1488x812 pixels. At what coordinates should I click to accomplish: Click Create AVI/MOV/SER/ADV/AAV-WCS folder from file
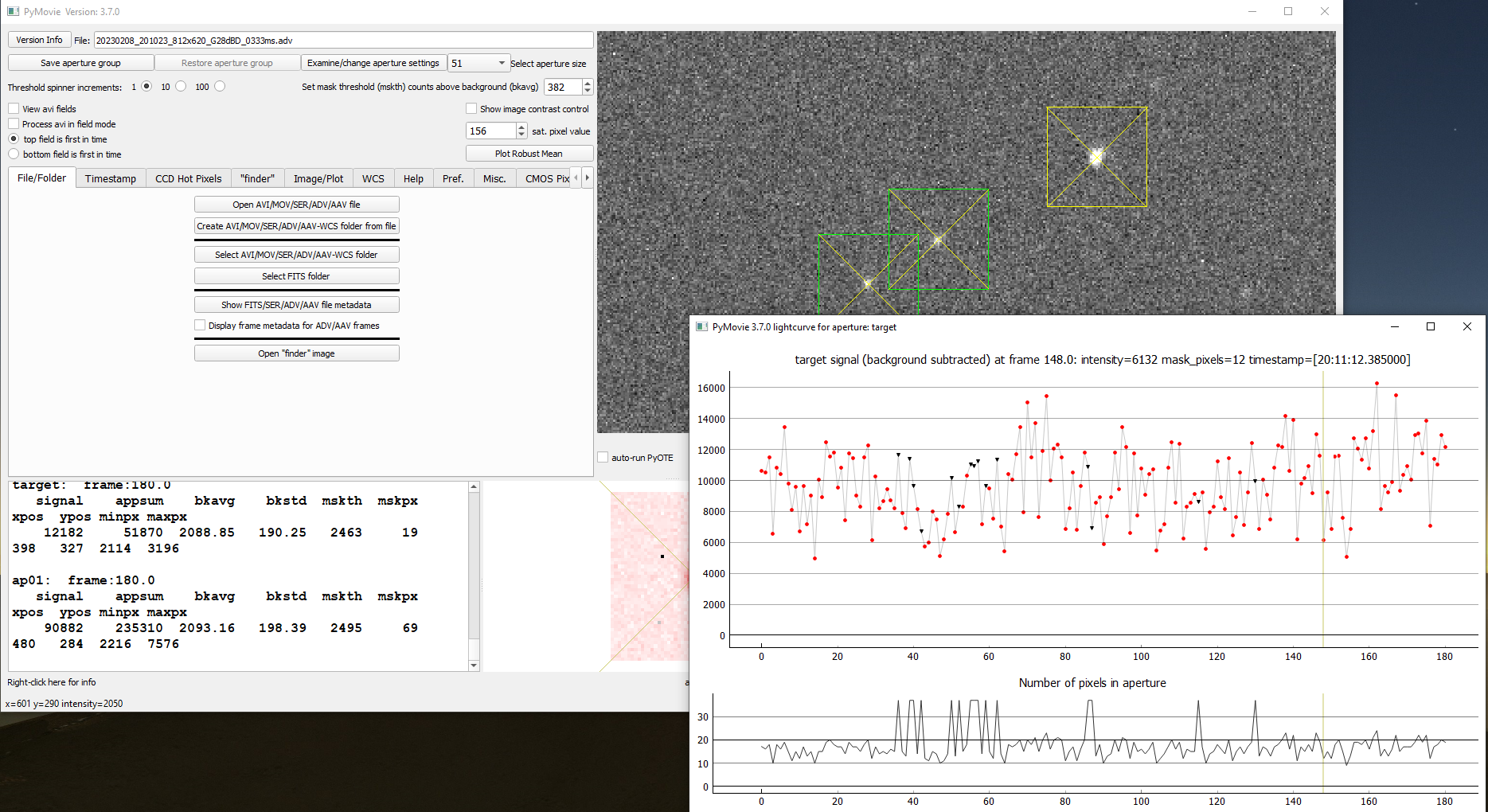pos(296,226)
